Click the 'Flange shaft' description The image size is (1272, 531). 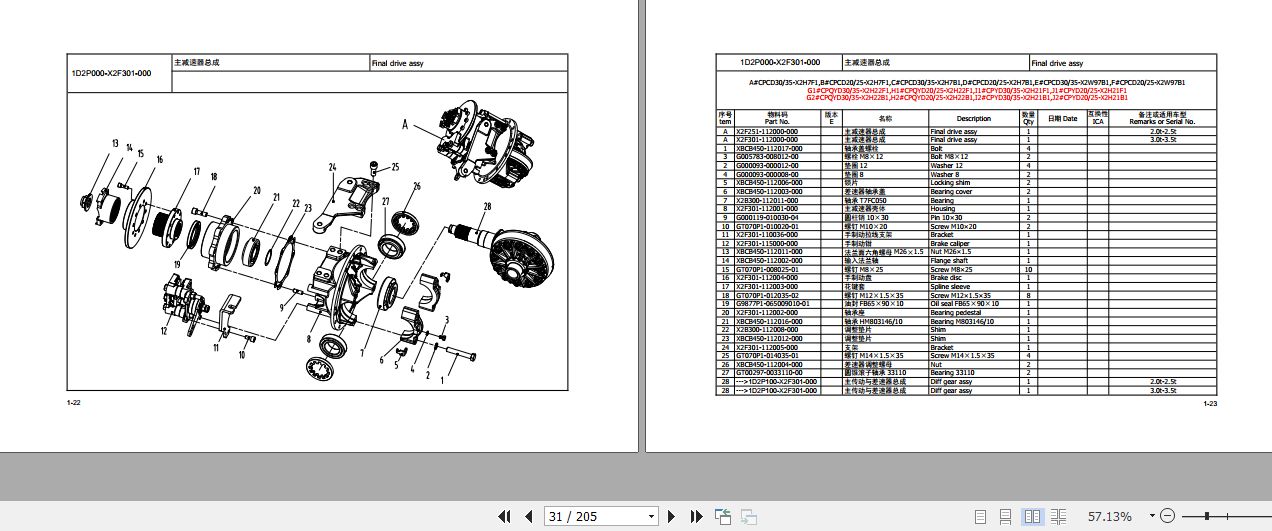click(x=949, y=260)
